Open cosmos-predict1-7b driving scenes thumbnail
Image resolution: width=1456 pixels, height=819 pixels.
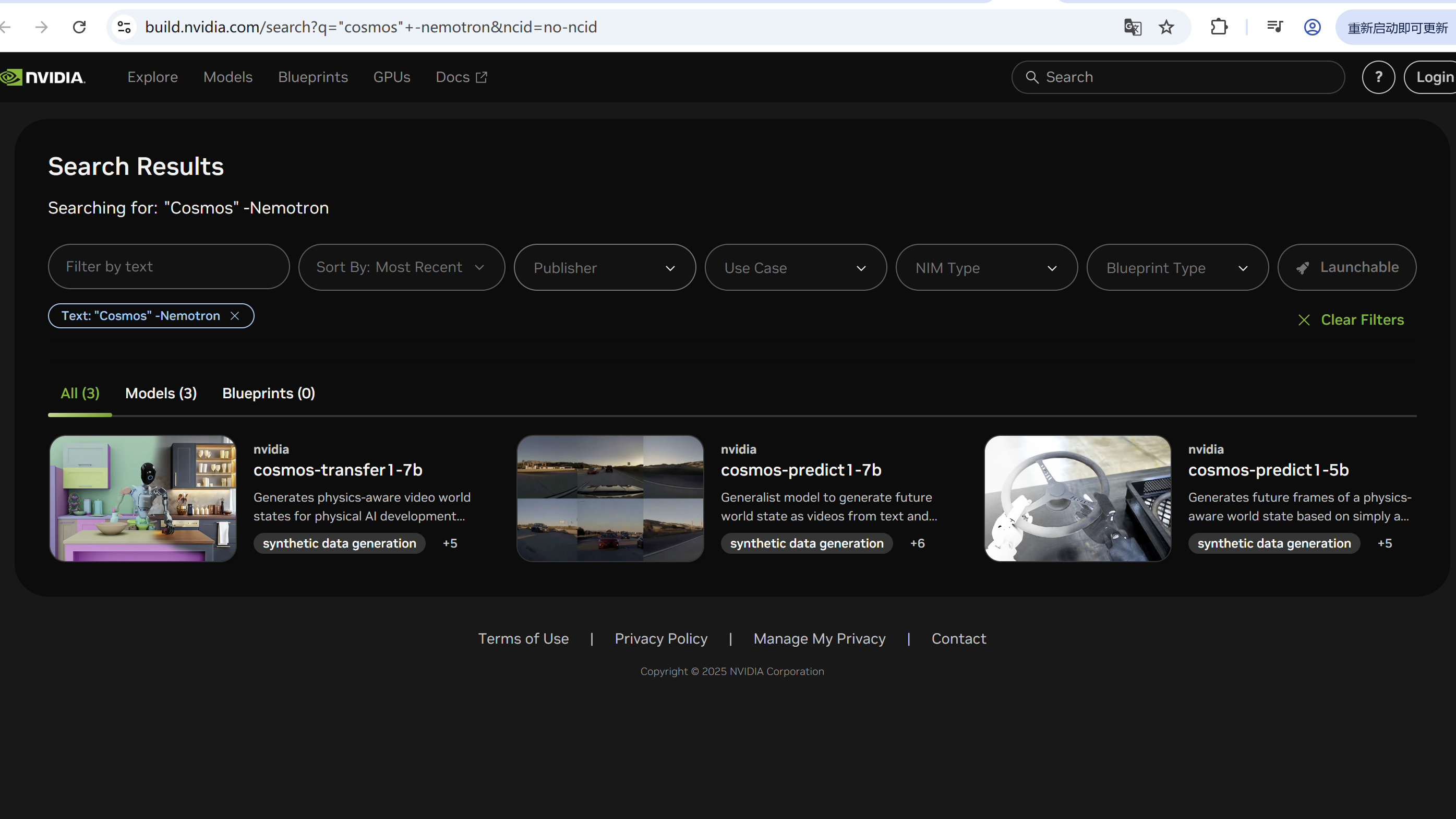[x=610, y=498]
